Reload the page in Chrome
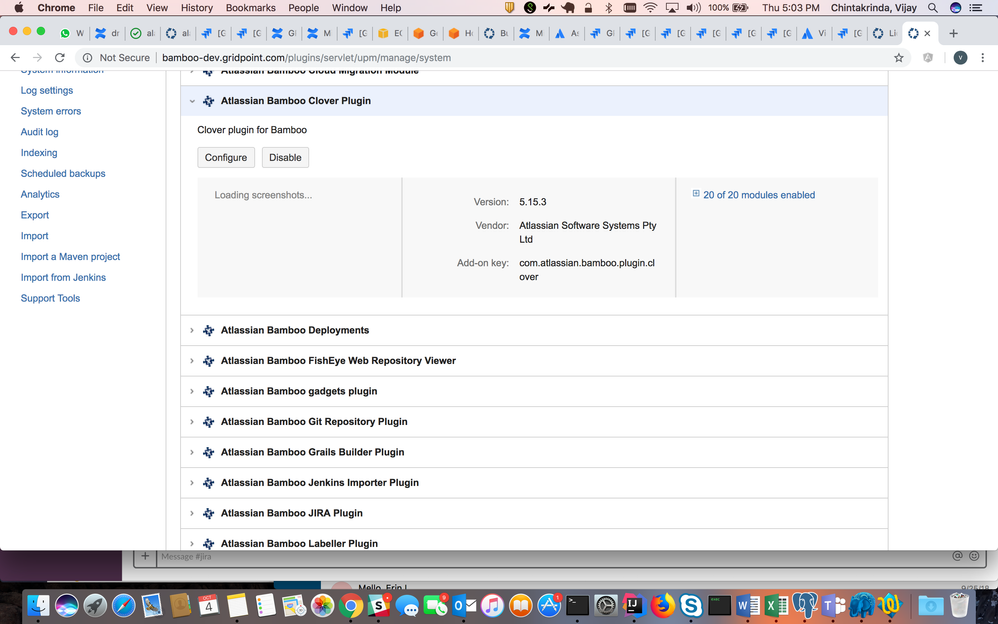Image resolution: width=998 pixels, height=624 pixels. click(x=60, y=57)
